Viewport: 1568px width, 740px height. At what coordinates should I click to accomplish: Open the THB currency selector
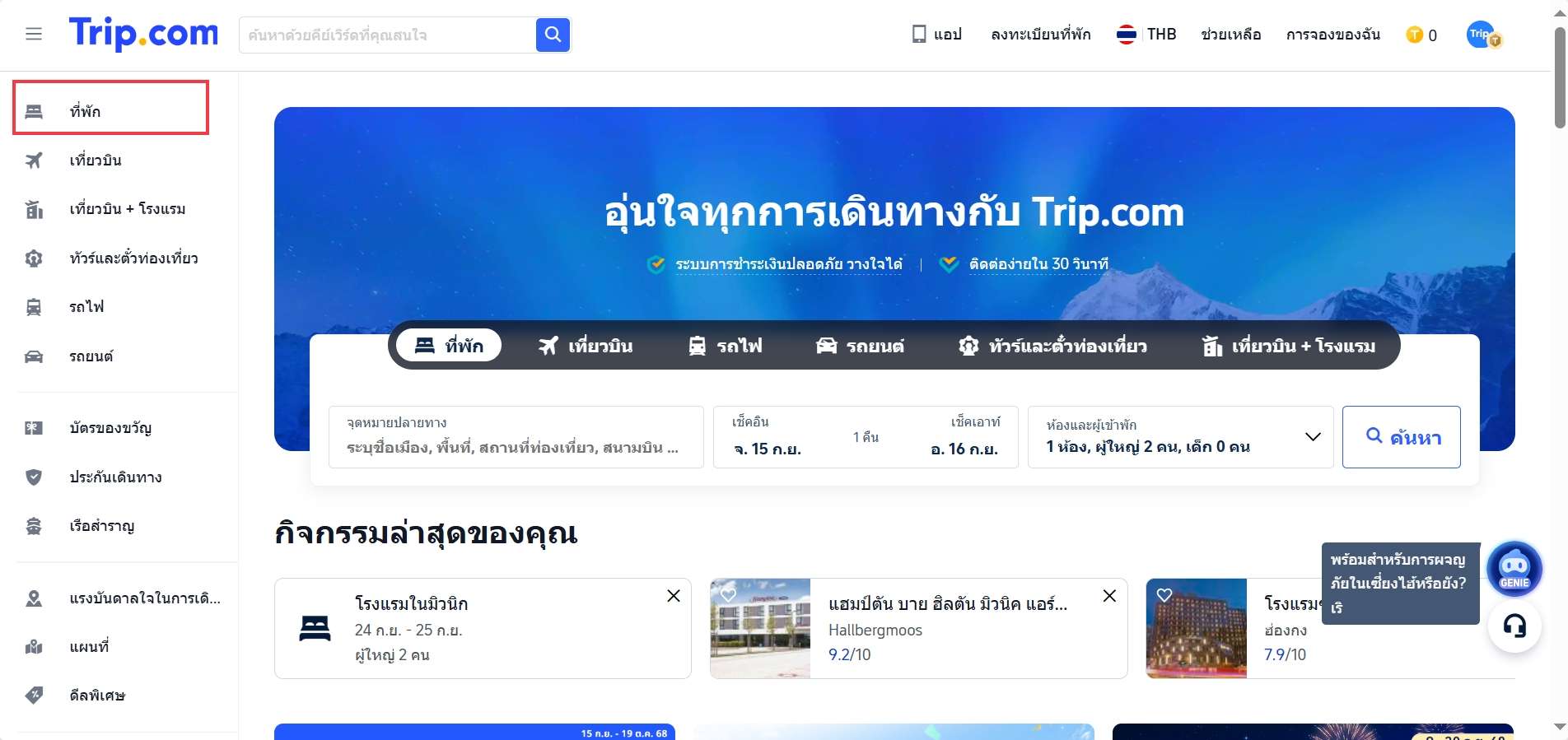(1161, 35)
